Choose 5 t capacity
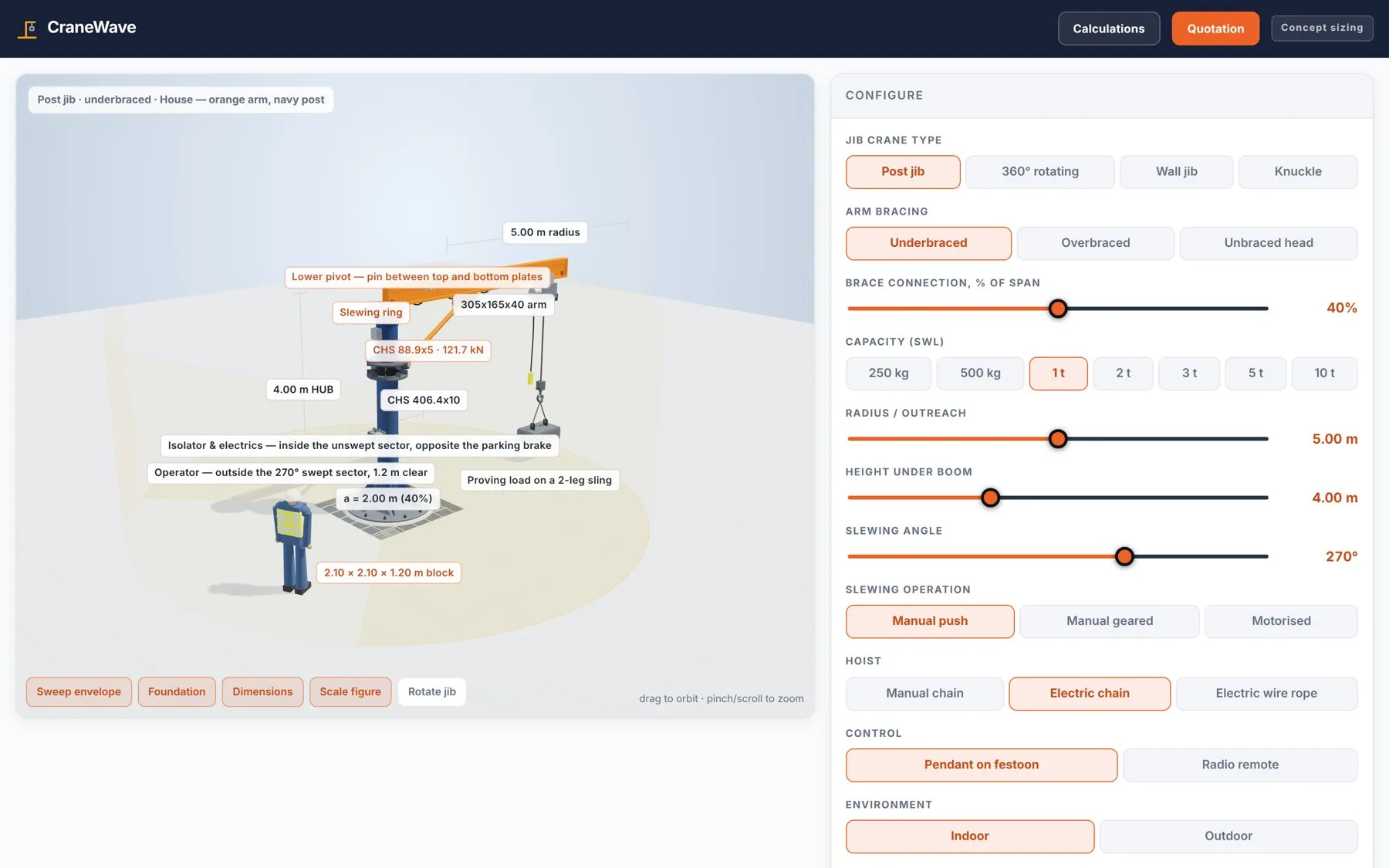Viewport: 1389px width, 868px height. point(1256,373)
